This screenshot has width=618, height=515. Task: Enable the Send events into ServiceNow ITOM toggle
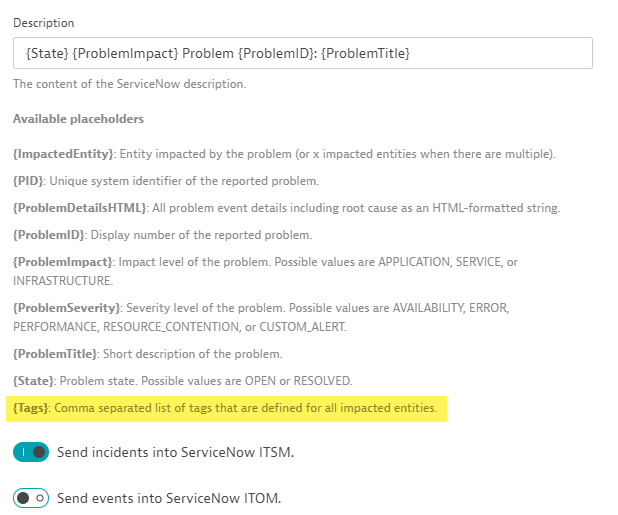coord(31,497)
